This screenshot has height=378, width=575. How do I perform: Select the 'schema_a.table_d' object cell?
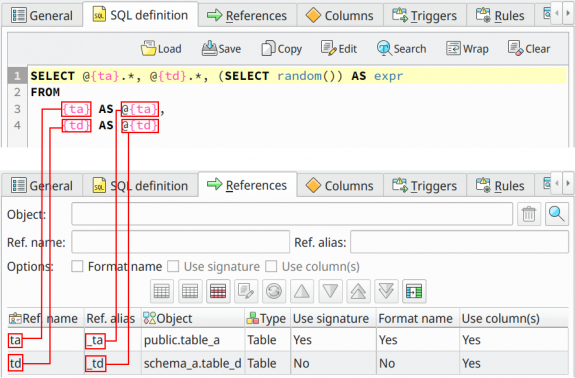pyautogui.click(x=193, y=363)
